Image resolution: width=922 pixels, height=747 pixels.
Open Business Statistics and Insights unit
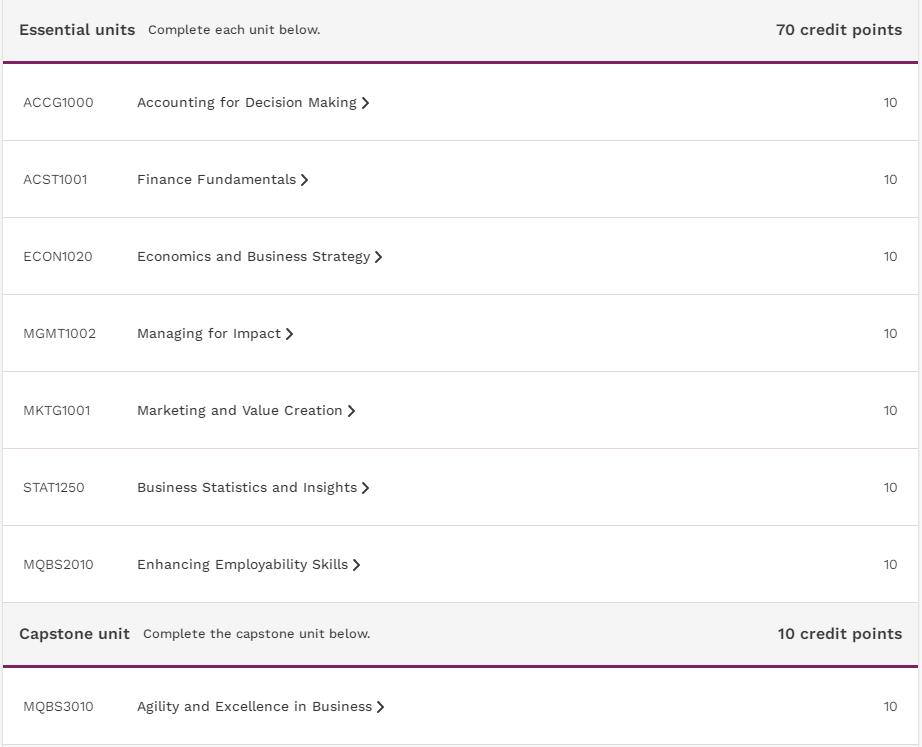click(247, 488)
